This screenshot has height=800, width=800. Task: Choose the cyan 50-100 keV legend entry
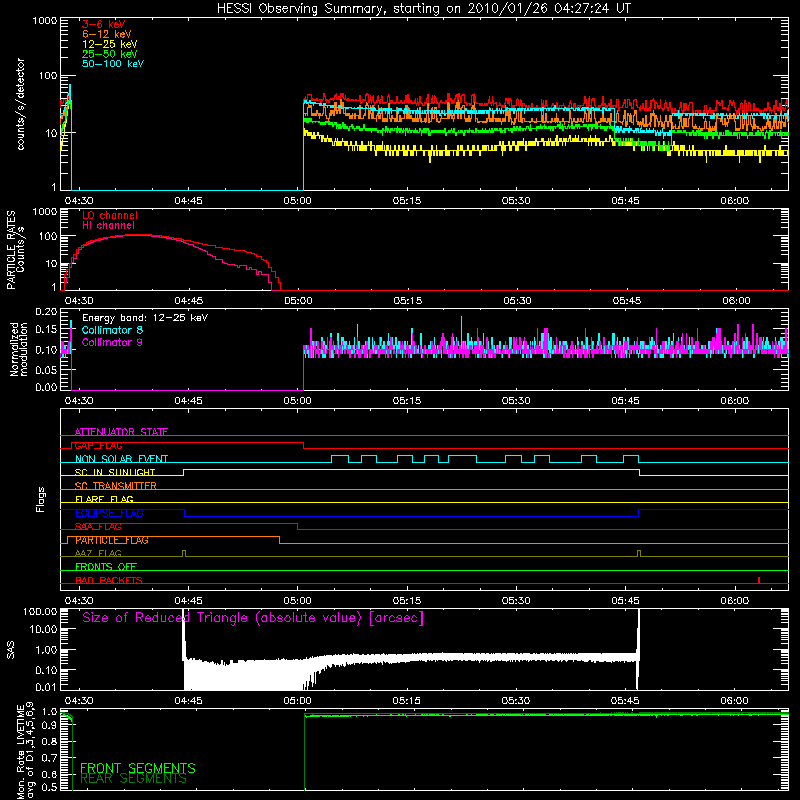pyautogui.click(x=113, y=64)
